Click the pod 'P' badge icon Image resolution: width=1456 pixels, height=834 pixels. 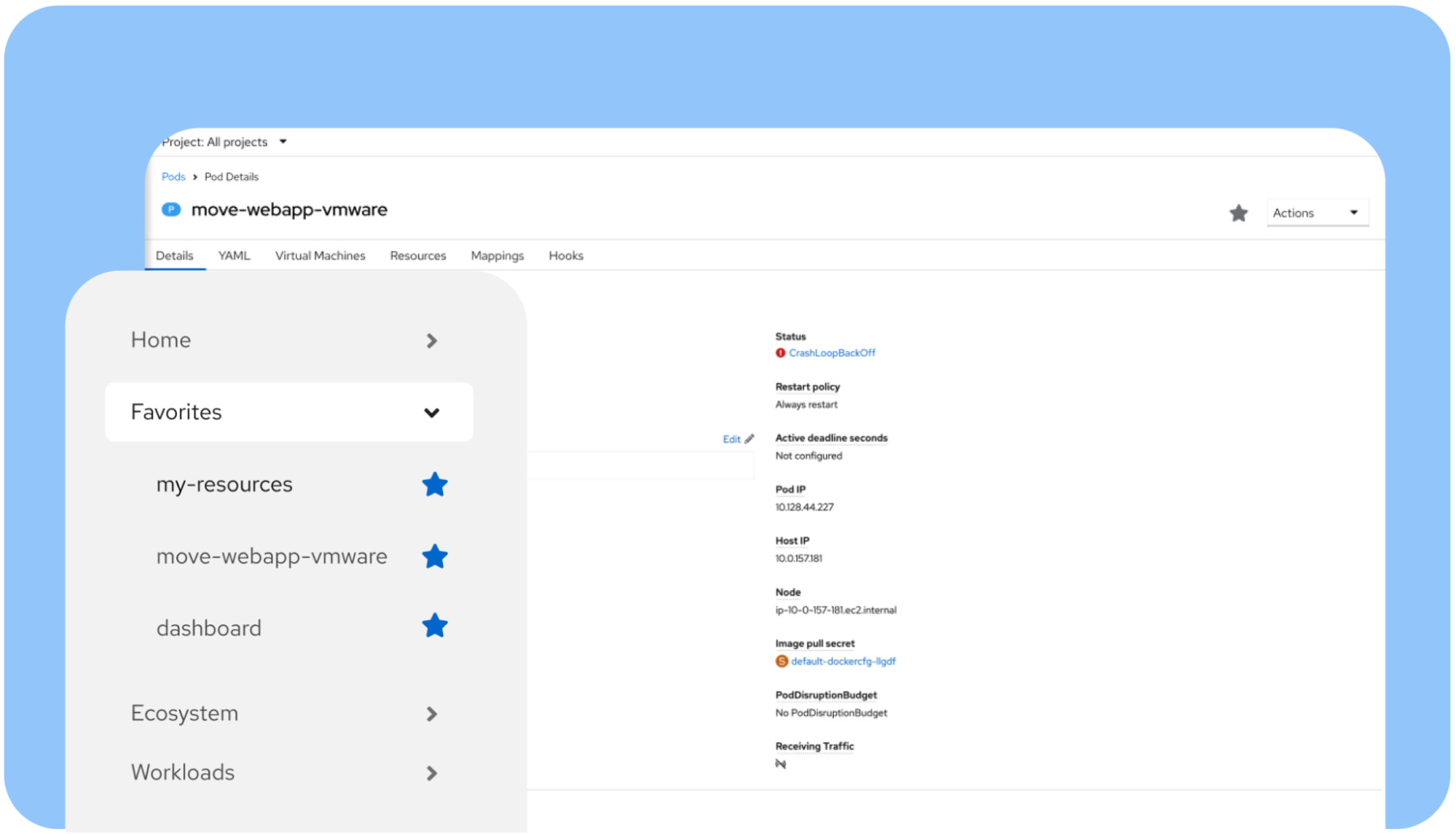171,210
